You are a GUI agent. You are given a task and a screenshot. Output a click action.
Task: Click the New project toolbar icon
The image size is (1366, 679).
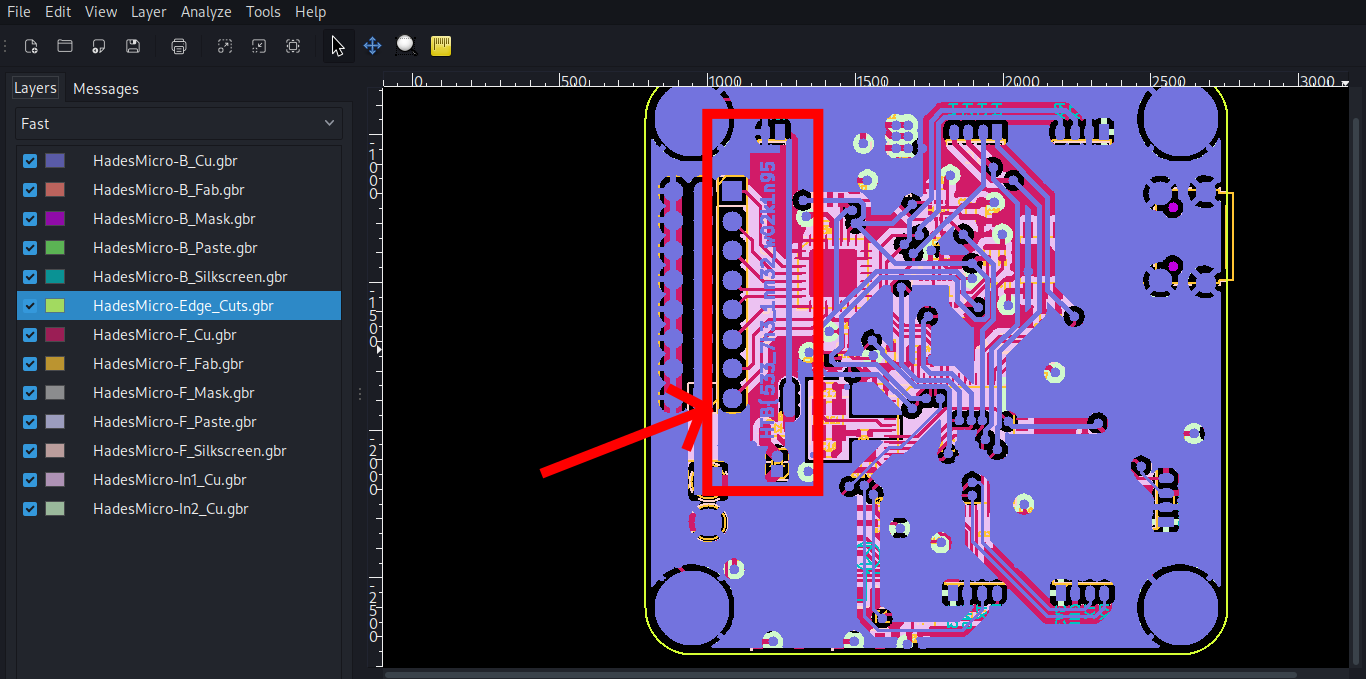tap(31, 46)
